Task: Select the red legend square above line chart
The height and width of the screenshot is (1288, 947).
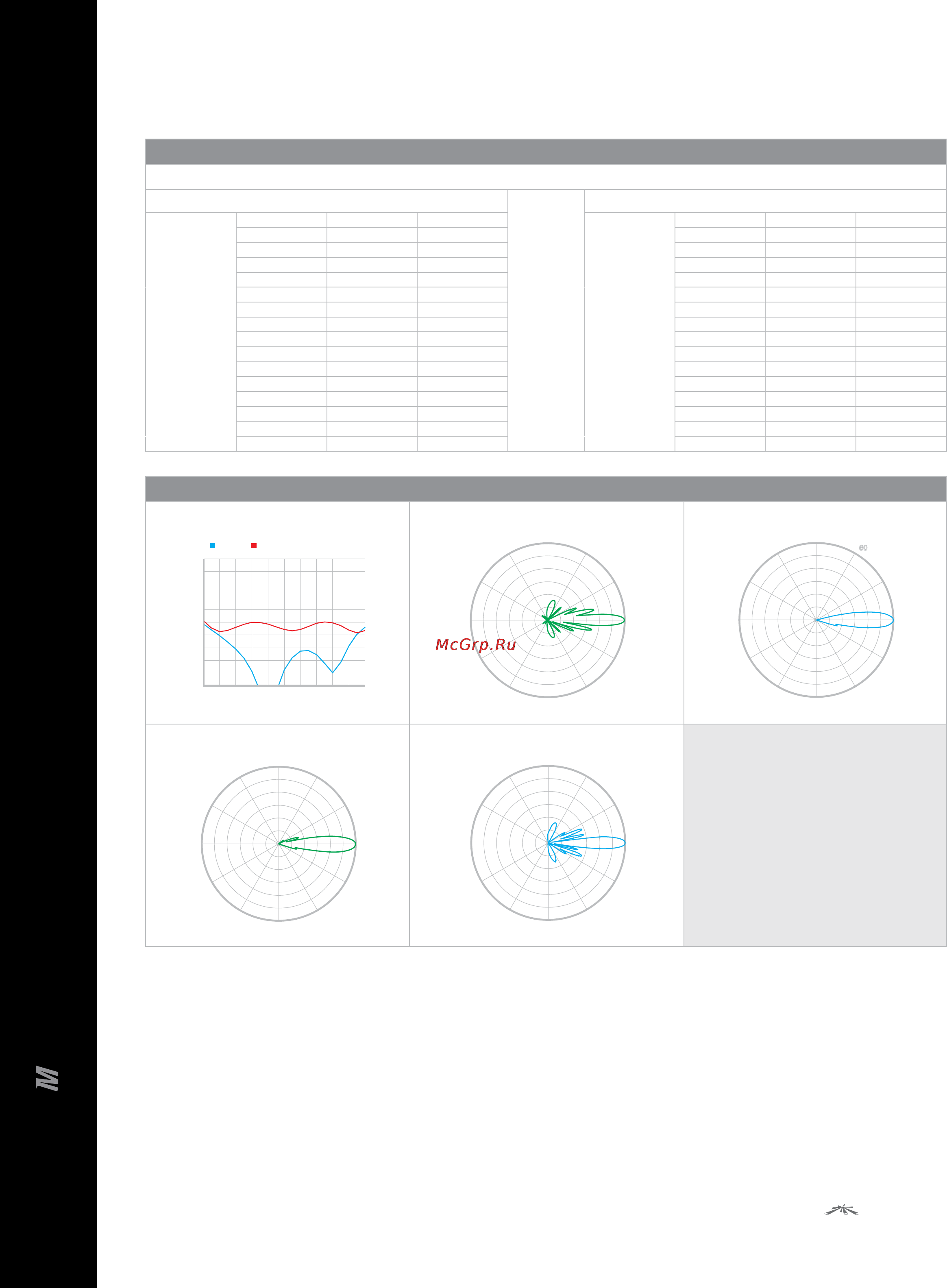Action: tap(254, 546)
